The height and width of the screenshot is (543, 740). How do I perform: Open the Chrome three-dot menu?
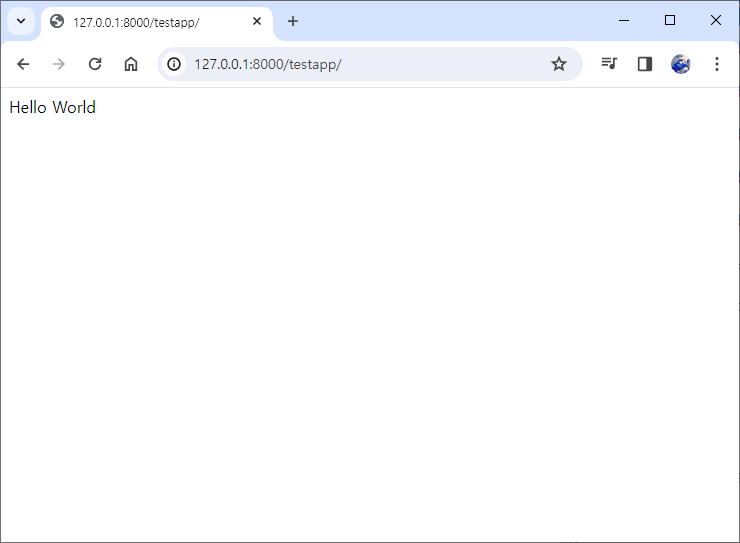click(x=716, y=64)
